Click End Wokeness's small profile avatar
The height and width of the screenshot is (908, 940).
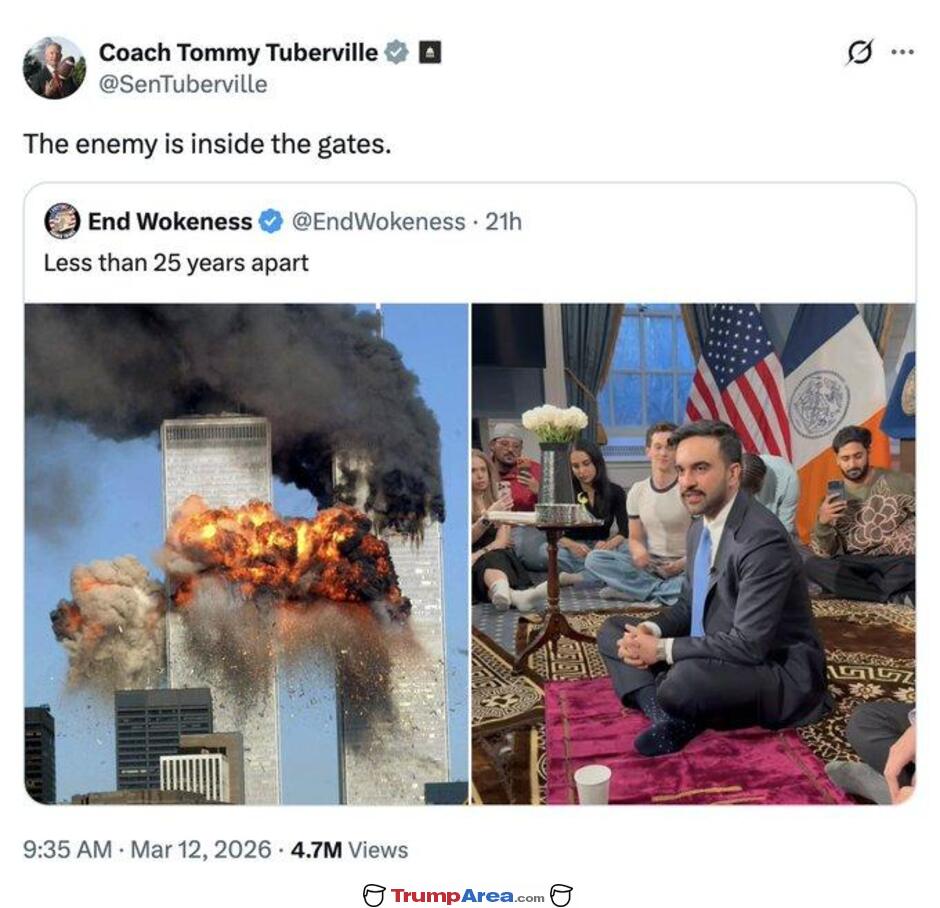tap(62, 221)
